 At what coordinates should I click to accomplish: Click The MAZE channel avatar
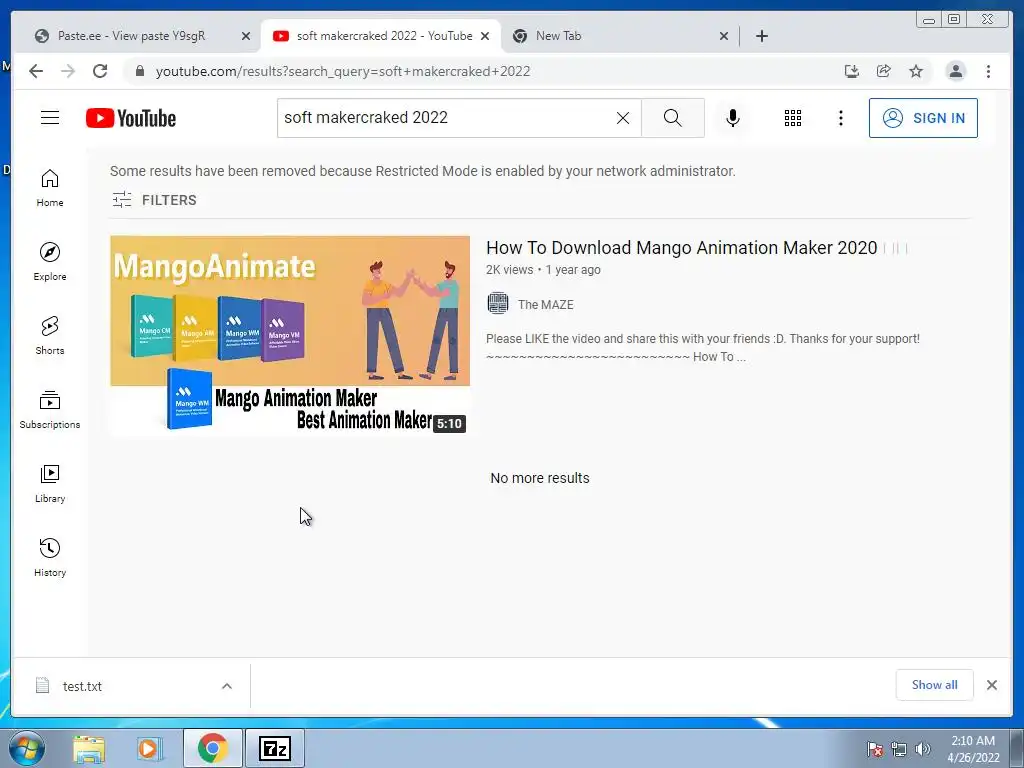tap(498, 304)
